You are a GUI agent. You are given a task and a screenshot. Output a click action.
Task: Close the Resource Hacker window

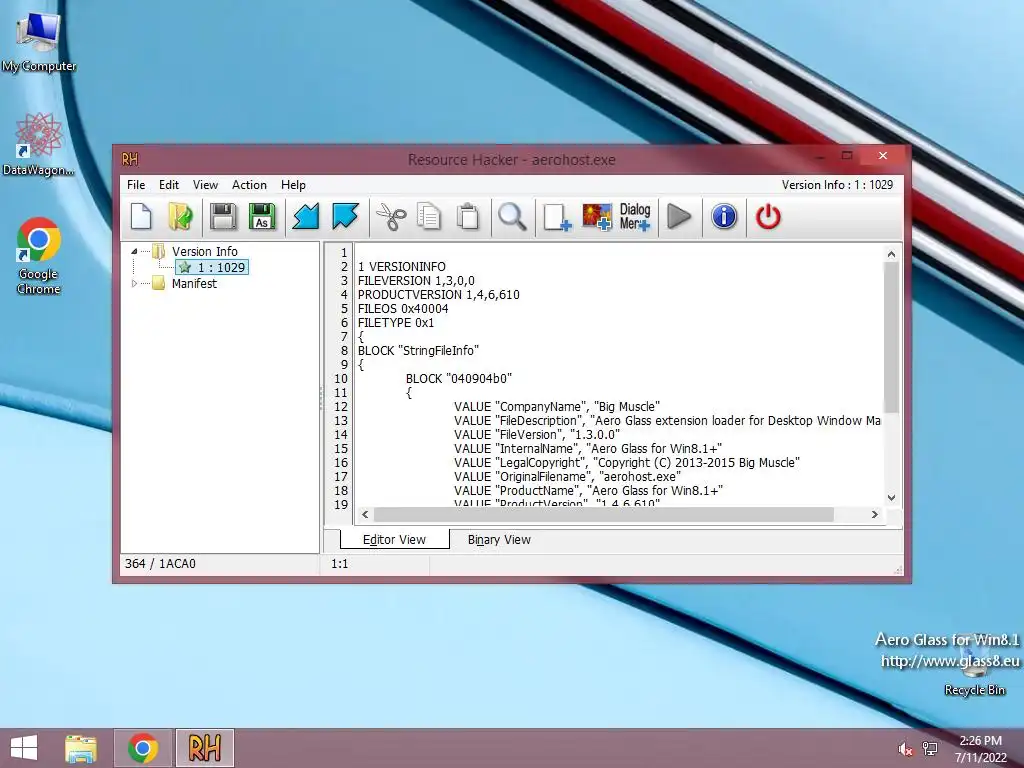click(x=883, y=155)
